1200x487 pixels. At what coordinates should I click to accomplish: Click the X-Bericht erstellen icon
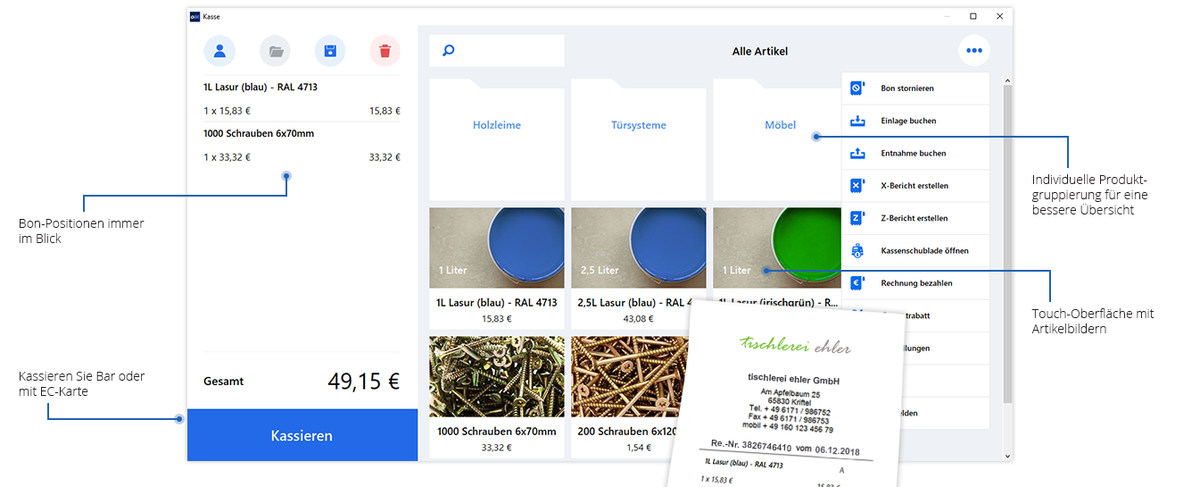857,186
